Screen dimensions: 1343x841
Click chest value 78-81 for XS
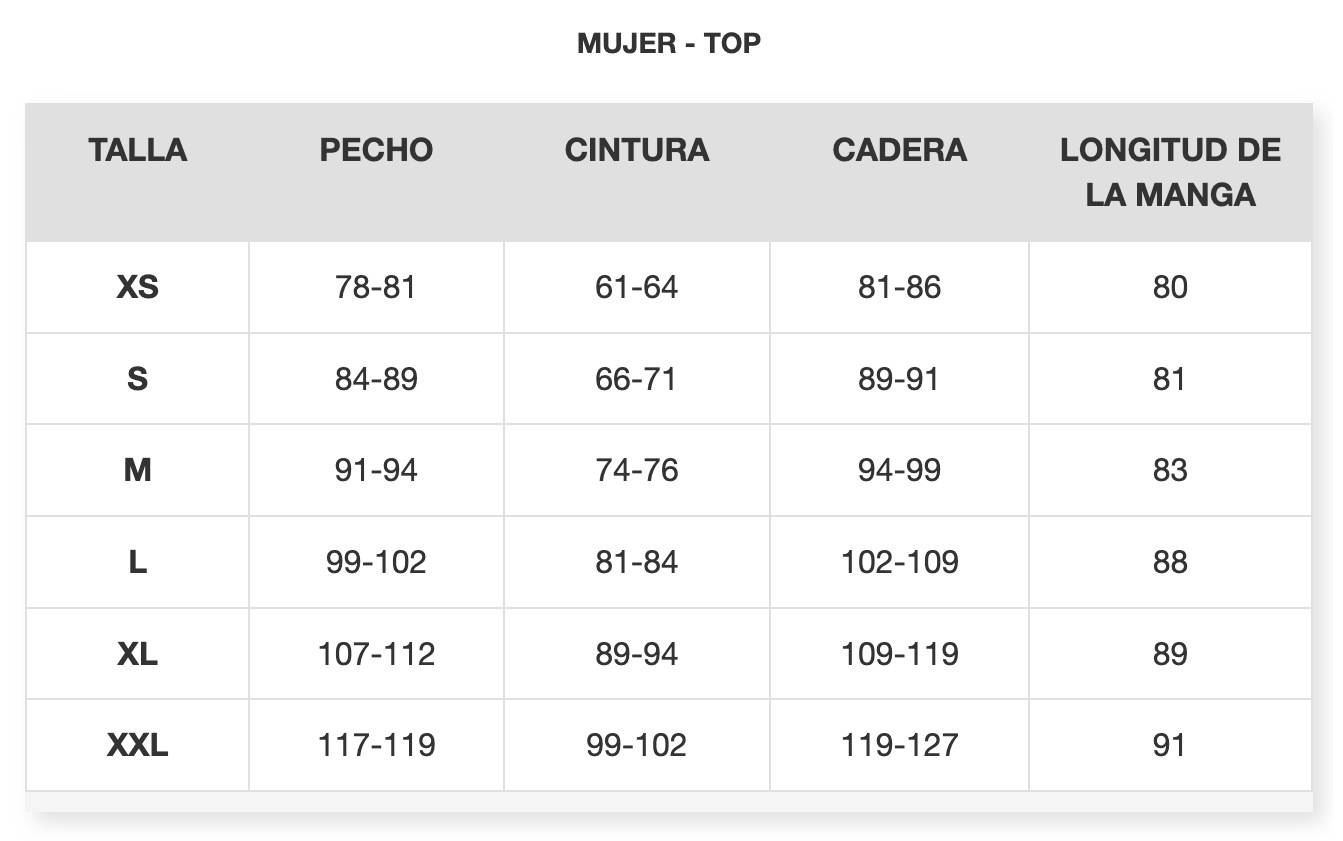376,288
